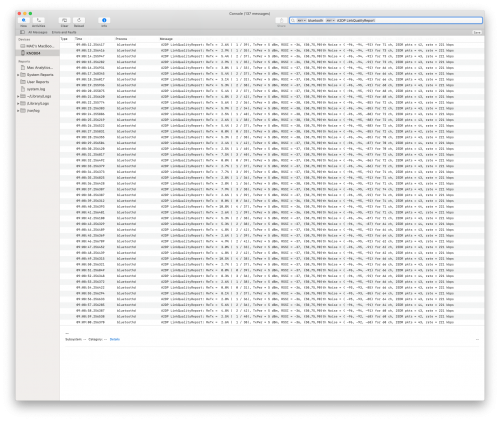Click the Share toolbar icon
This screenshot has width=500, height=421.
281,20
